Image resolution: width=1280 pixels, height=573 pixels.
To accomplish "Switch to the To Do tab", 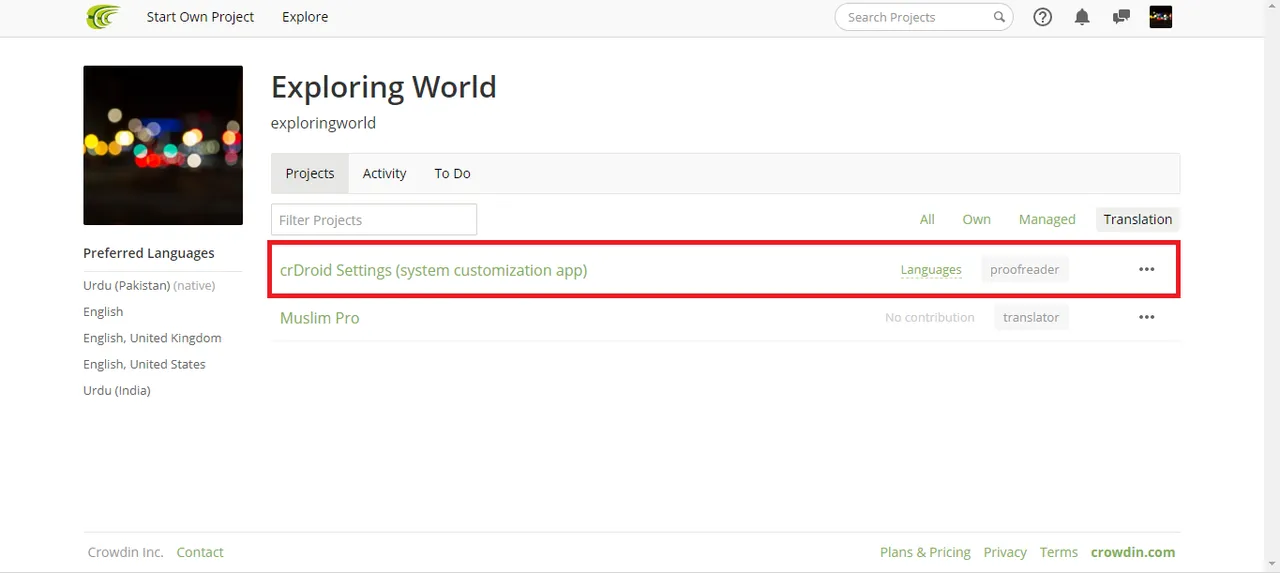I will [452, 173].
